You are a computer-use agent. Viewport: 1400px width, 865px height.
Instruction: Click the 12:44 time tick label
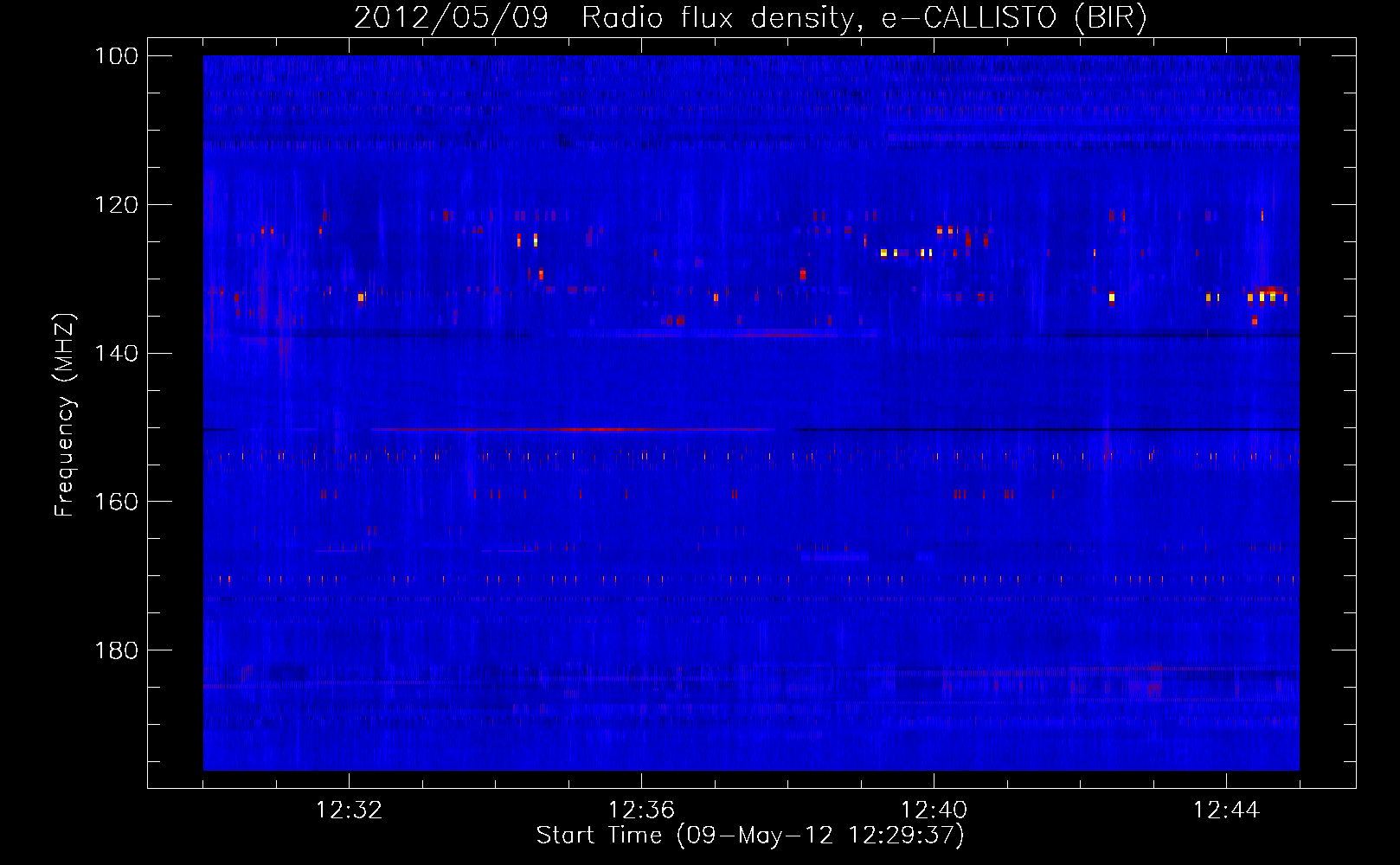[1226, 811]
